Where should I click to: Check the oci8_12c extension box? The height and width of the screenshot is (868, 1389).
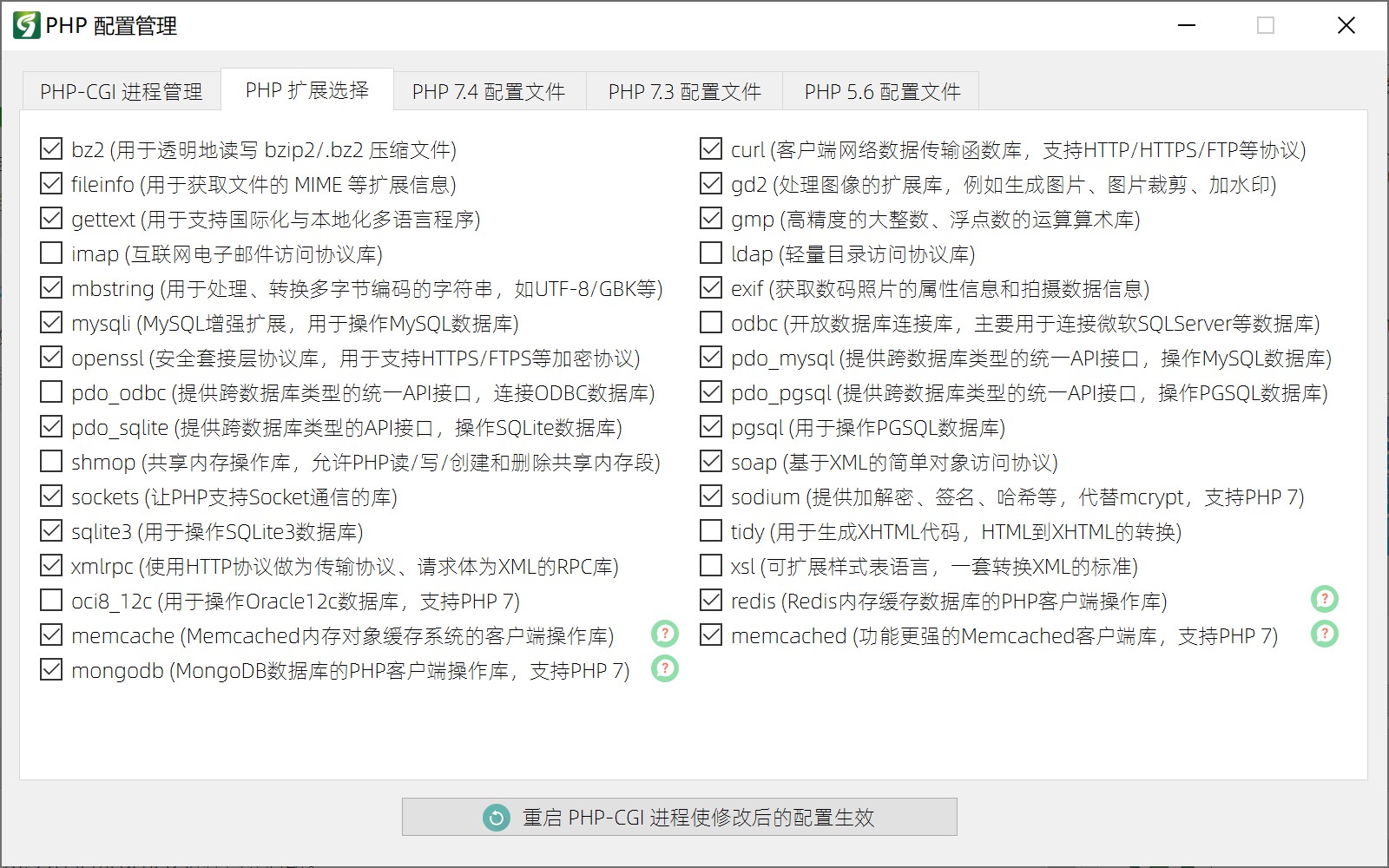tap(51, 601)
